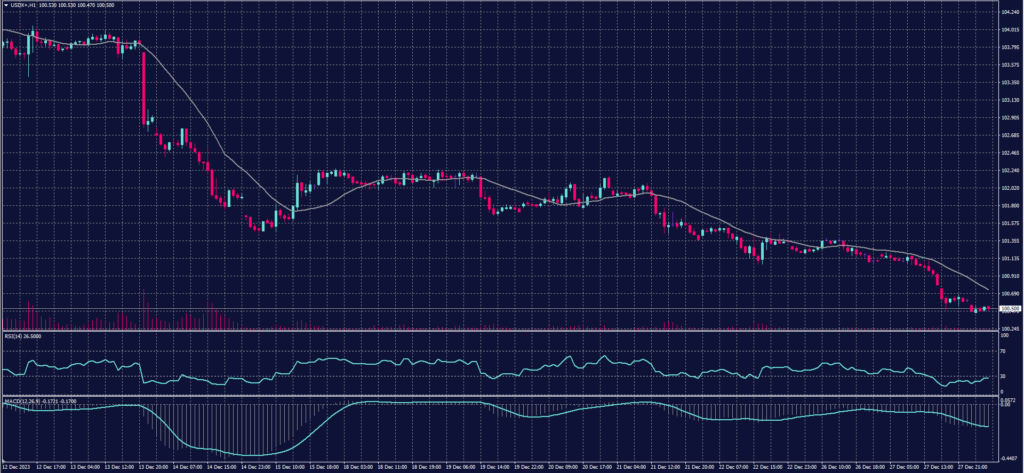
Task: Open the dropdown triangle beside USDX symbol
Action: coord(5,6)
